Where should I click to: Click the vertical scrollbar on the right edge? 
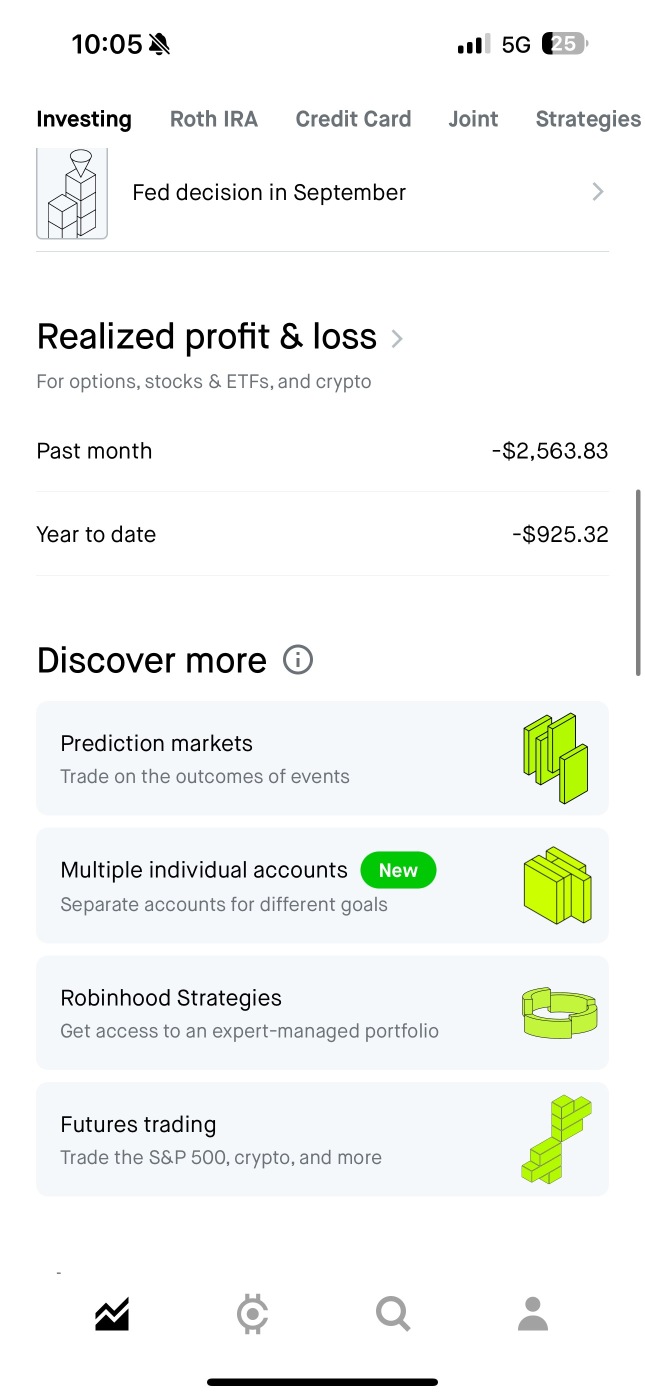tap(638, 583)
